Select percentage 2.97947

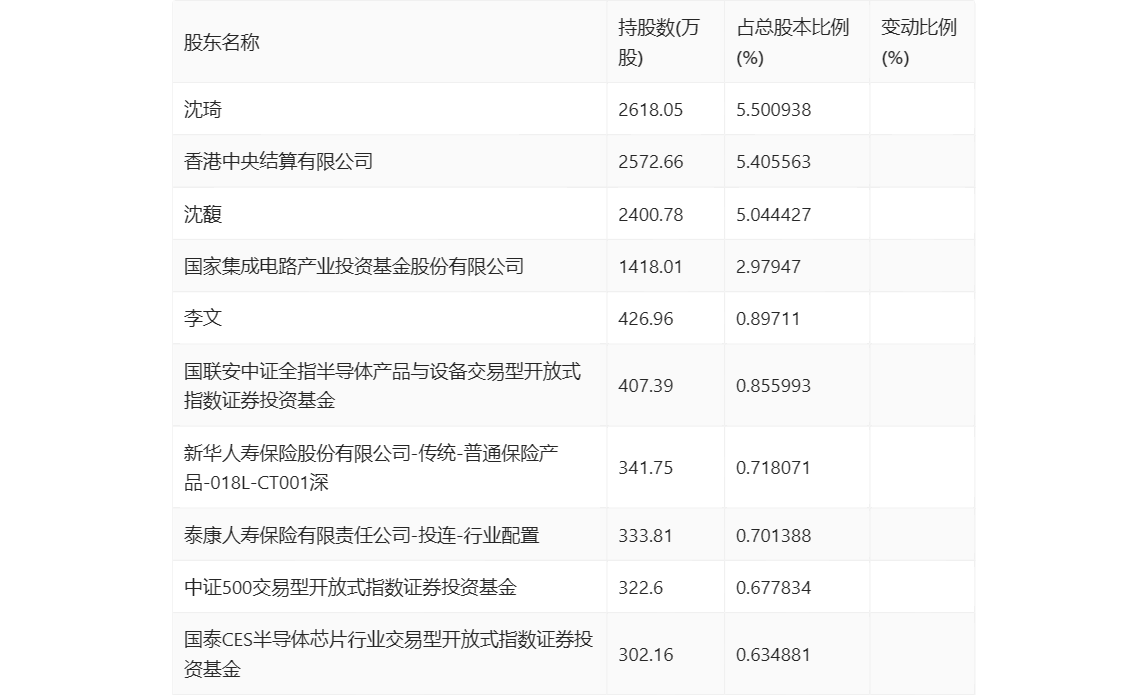(768, 267)
